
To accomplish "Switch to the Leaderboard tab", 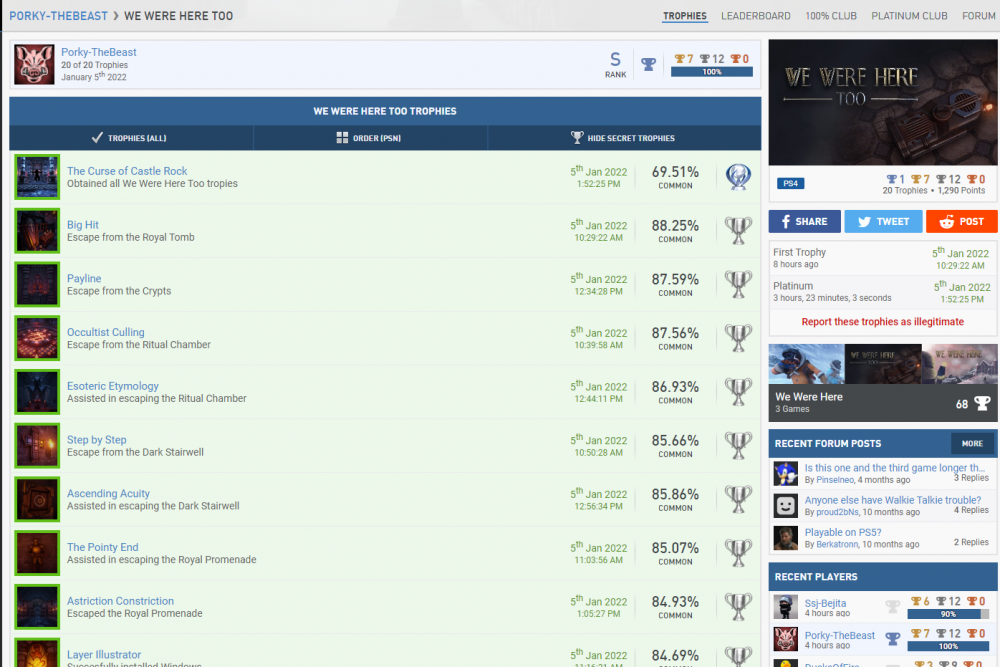I will (x=756, y=16).
